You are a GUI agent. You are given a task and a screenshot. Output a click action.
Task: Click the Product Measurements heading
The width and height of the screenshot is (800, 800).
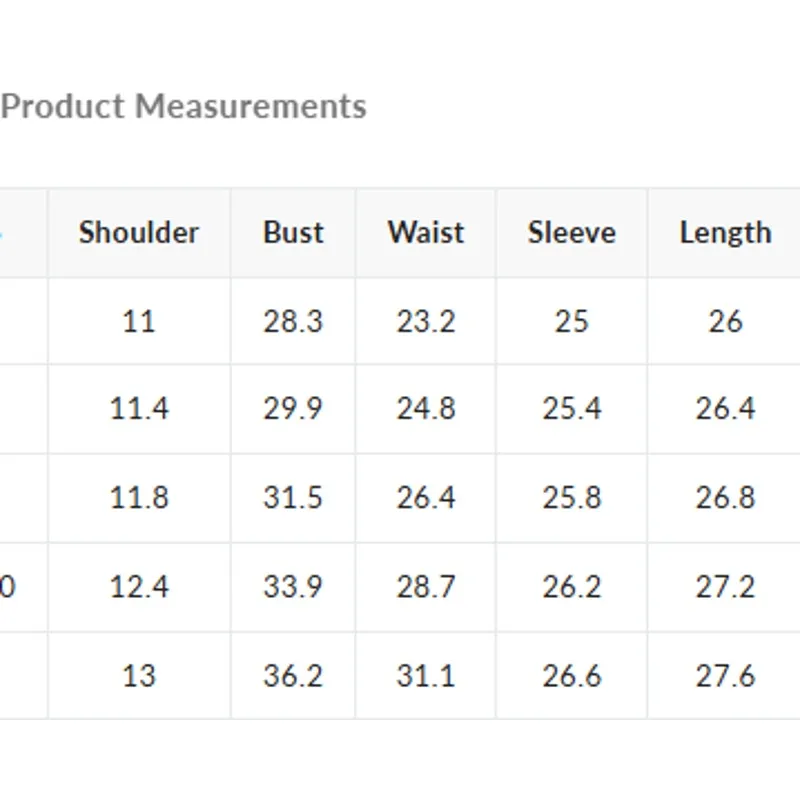click(x=184, y=106)
